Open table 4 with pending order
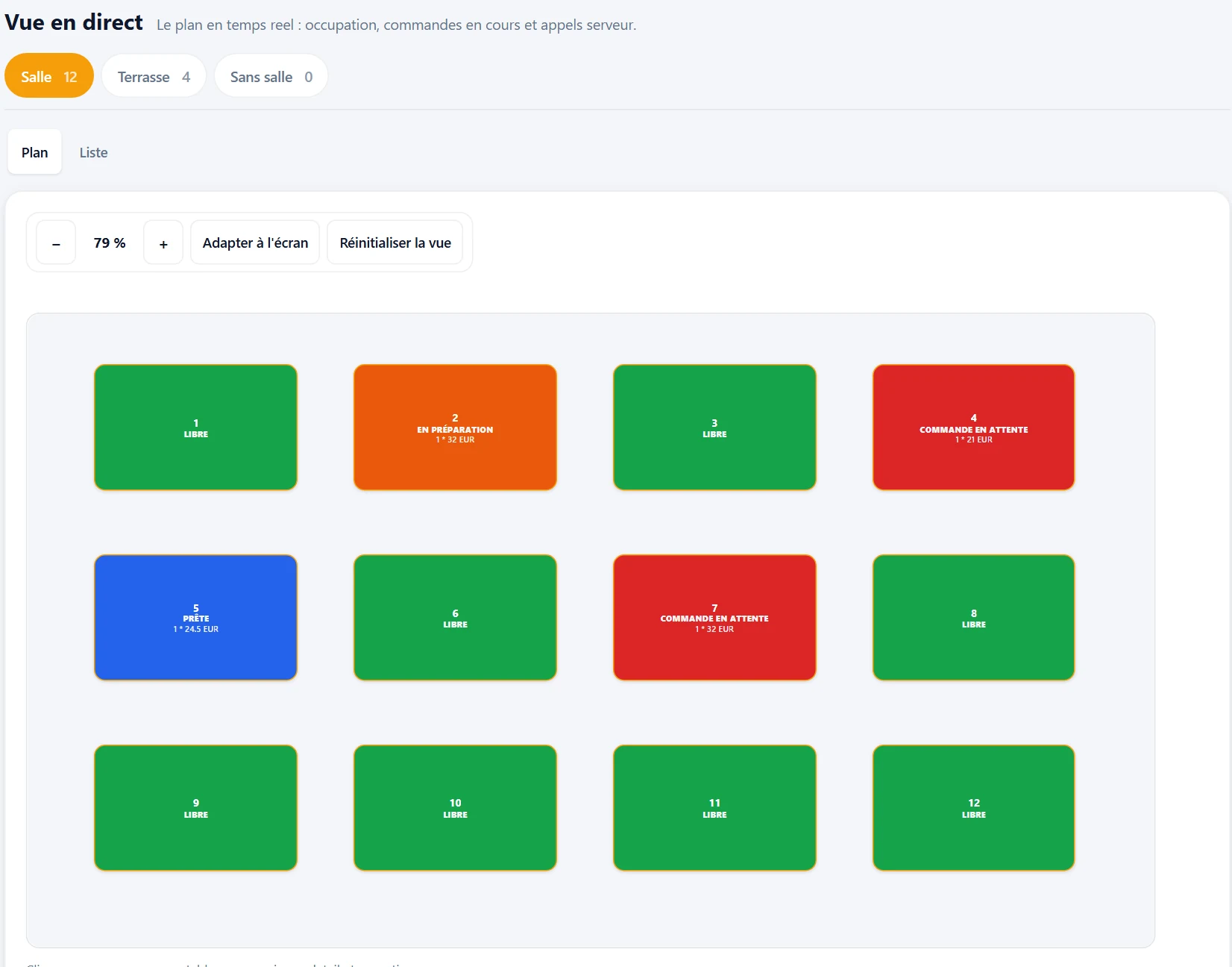Image resolution: width=1232 pixels, height=967 pixels. pos(974,428)
